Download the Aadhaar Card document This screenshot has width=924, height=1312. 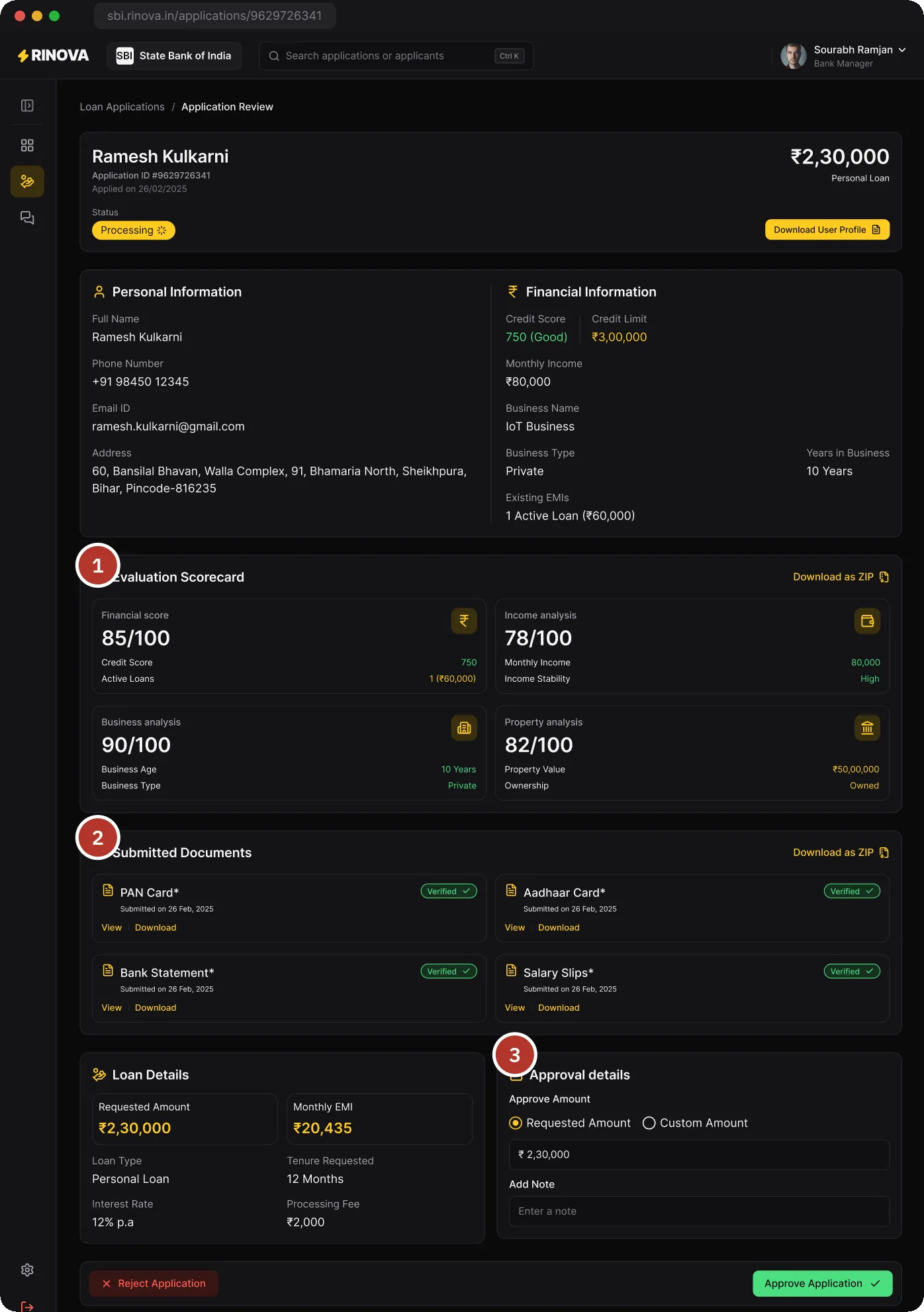(559, 928)
